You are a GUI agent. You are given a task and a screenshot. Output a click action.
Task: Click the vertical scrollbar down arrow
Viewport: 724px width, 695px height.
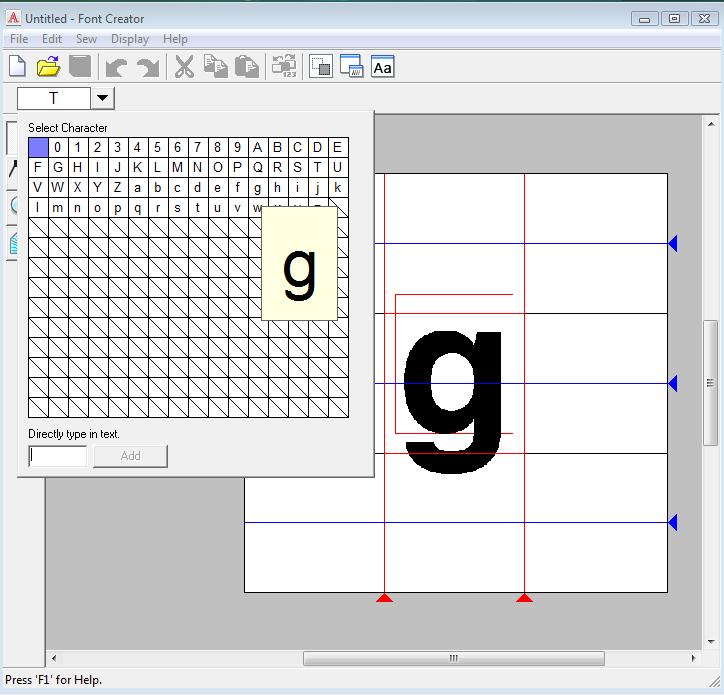point(711,641)
